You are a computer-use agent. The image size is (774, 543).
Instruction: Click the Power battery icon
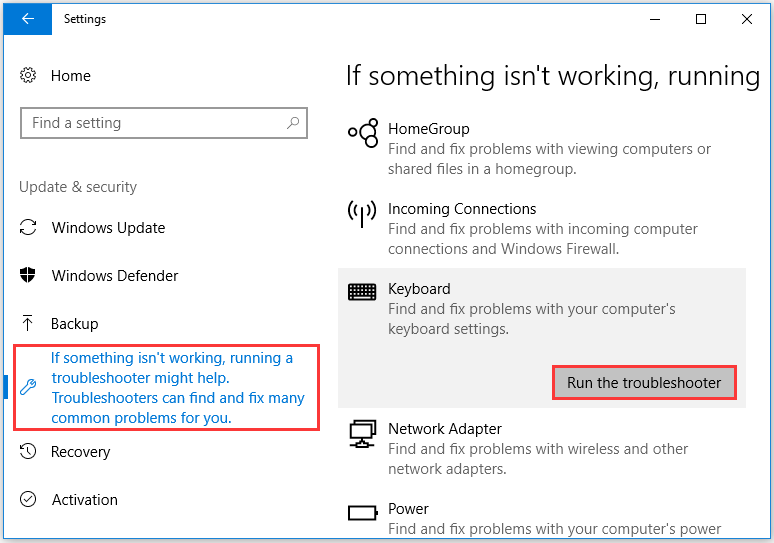click(363, 513)
